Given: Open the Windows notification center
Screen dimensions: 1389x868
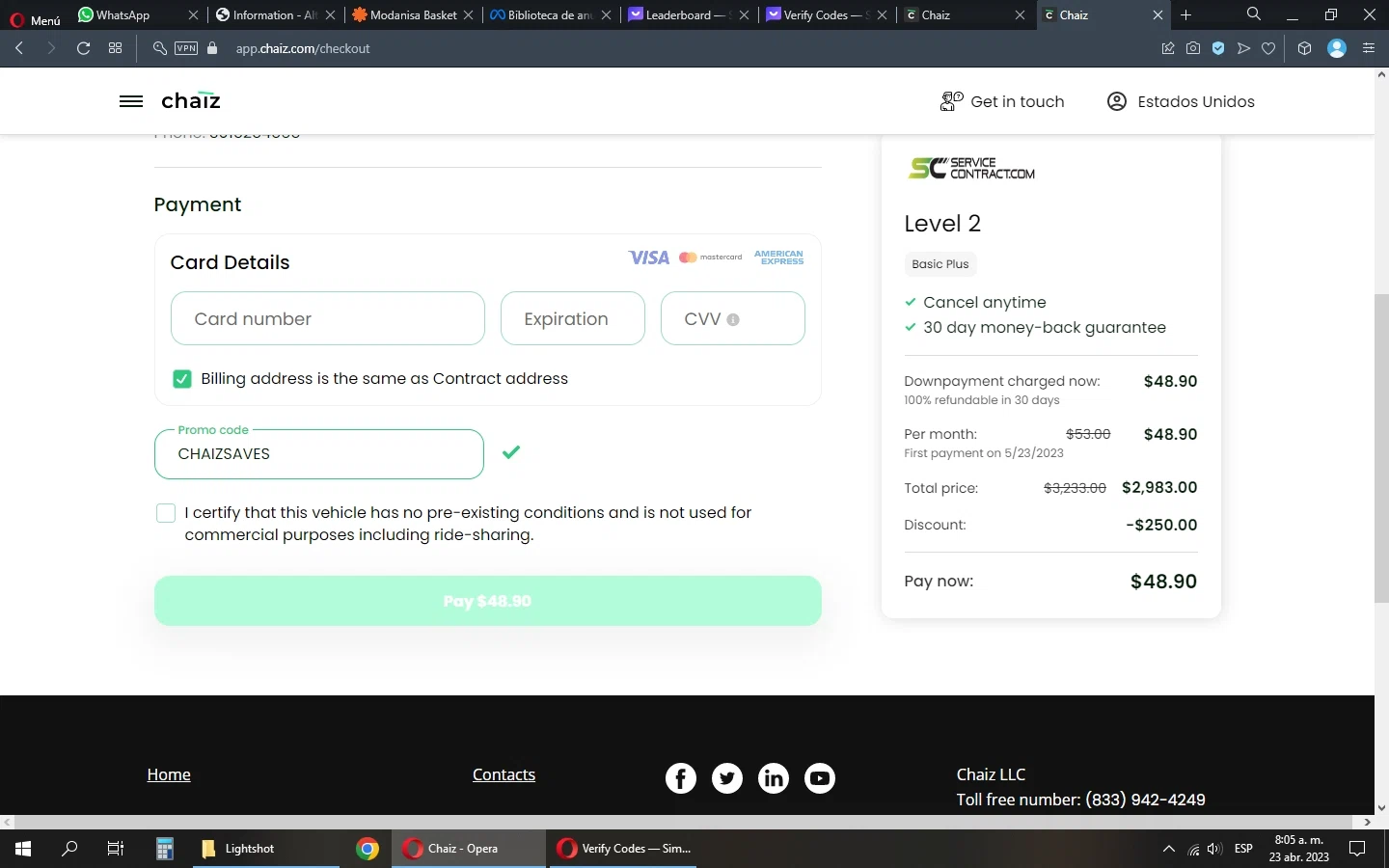Looking at the screenshot, I should [1357, 849].
